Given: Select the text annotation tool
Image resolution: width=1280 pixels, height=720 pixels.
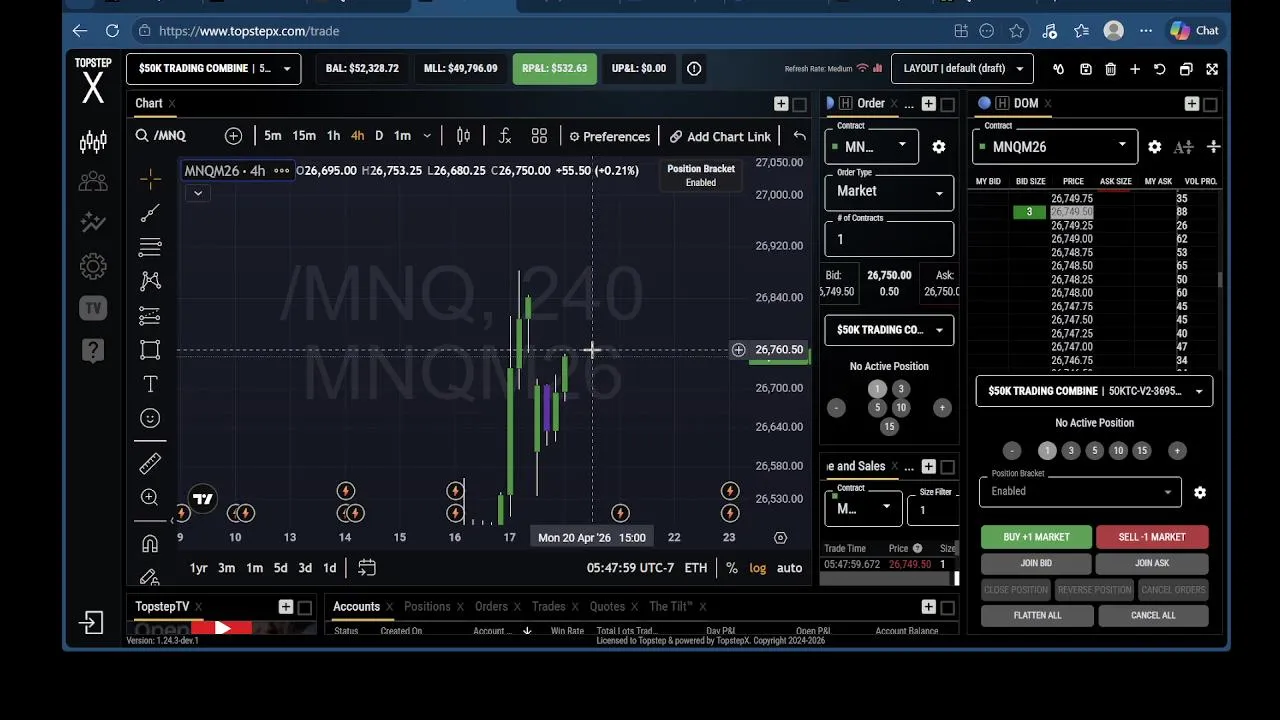Looking at the screenshot, I should click(x=150, y=384).
